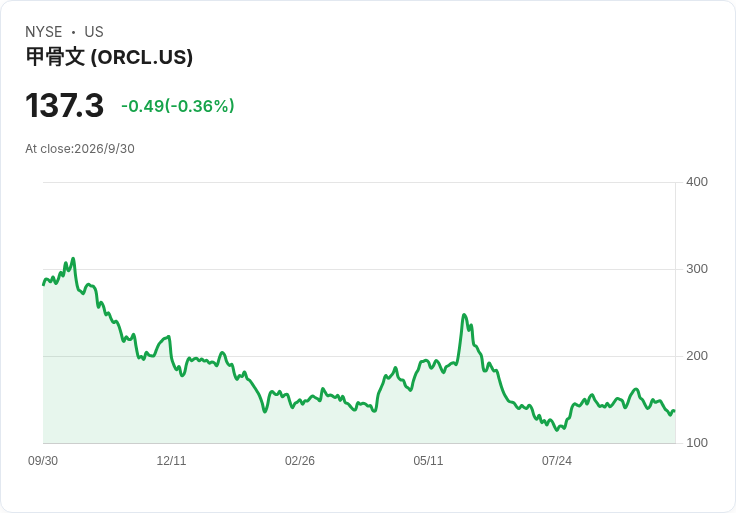Click the 05/11 date axis label

pos(428,461)
